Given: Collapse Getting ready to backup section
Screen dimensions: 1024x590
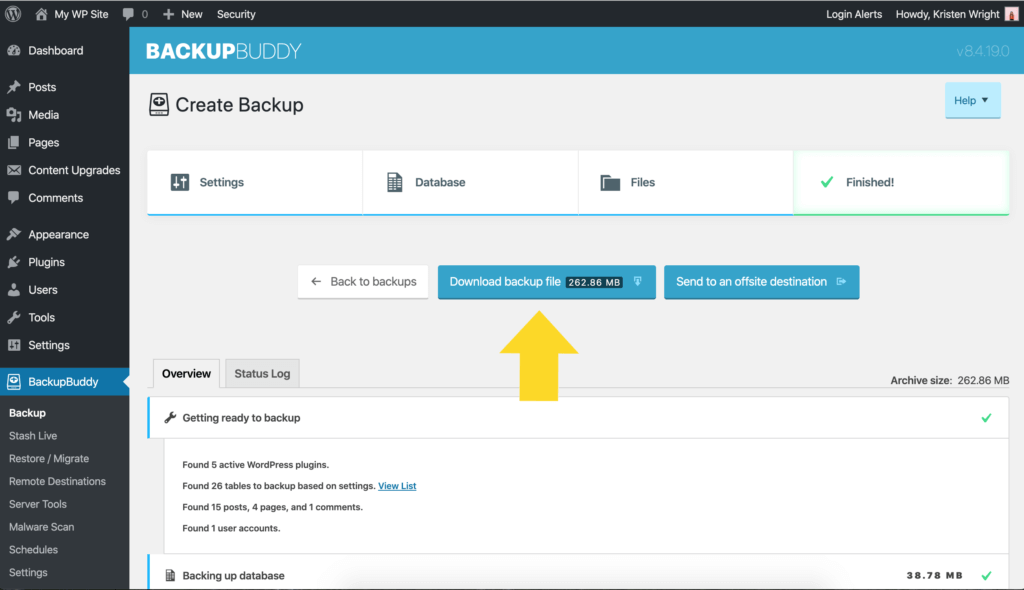Looking at the screenshot, I should (x=579, y=418).
